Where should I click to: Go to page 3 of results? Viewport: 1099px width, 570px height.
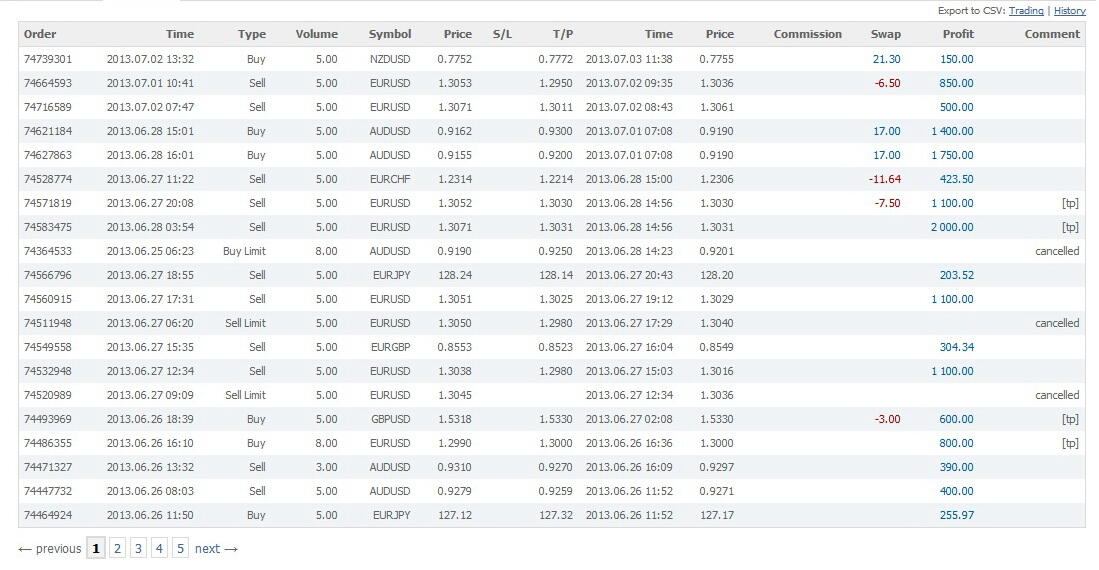click(138, 548)
